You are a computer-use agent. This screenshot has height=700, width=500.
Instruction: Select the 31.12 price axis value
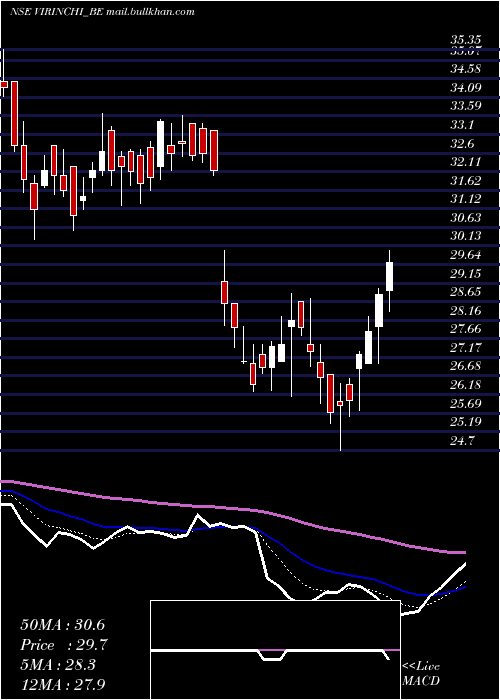coord(466,199)
